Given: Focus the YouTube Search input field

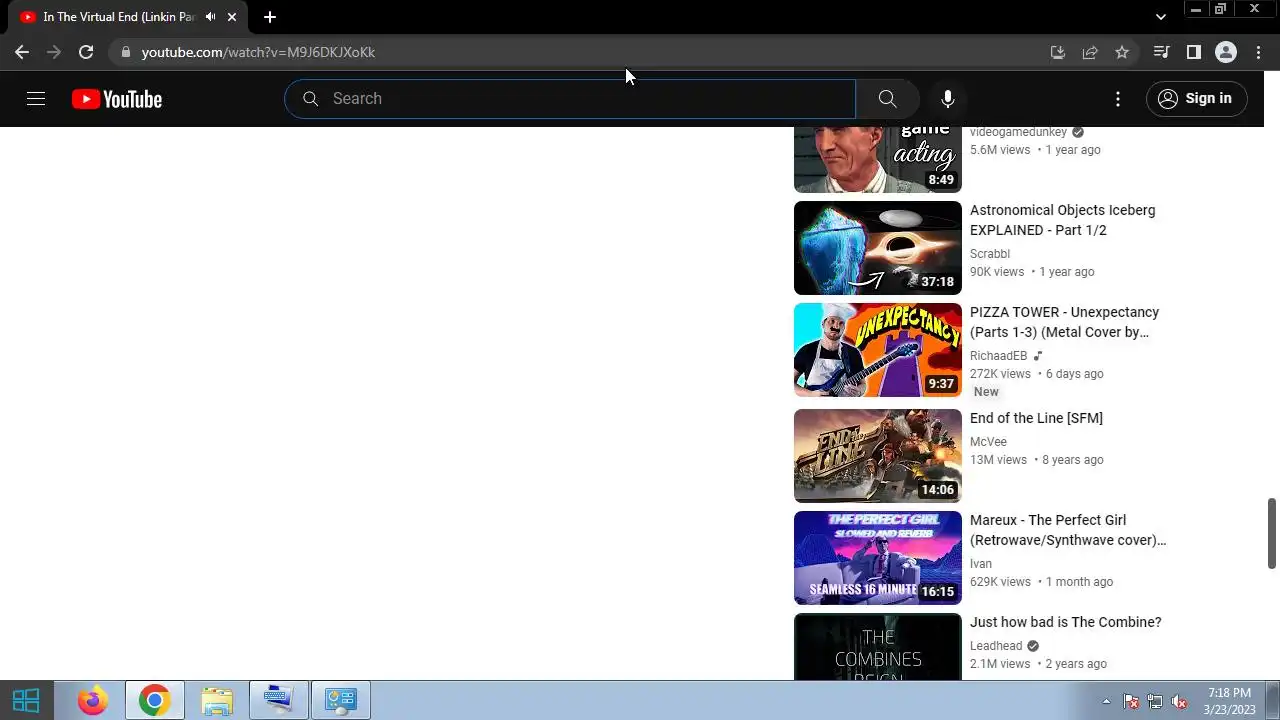Looking at the screenshot, I should point(570,98).
